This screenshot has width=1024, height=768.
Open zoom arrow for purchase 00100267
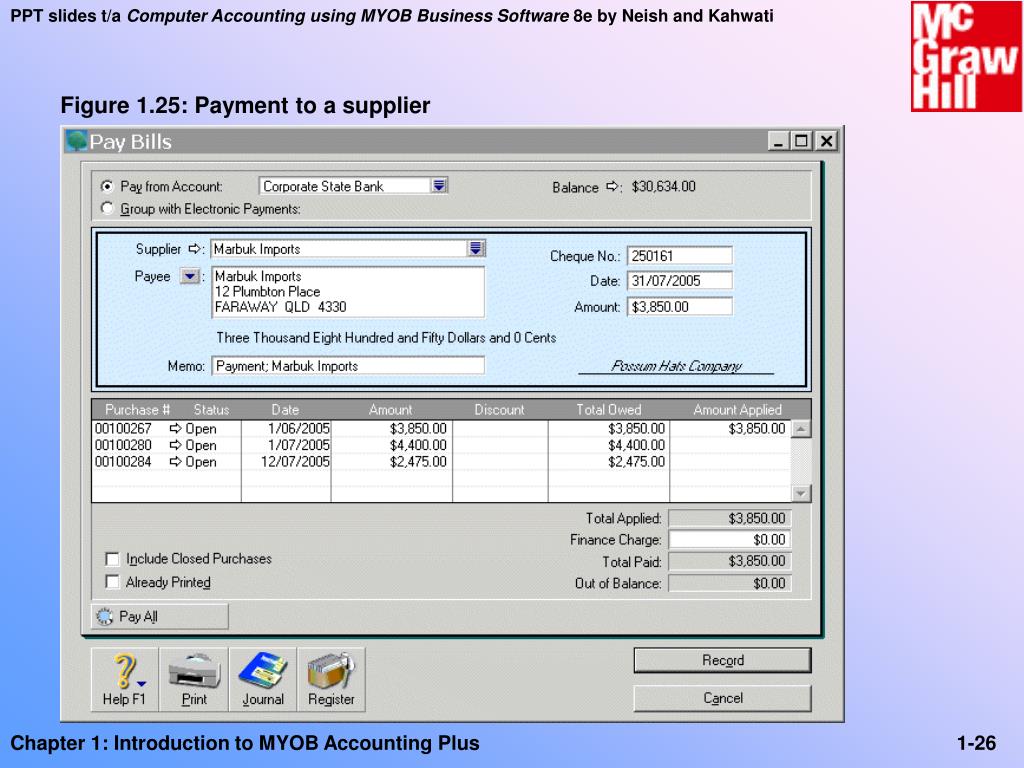click(x=175, y=428)
